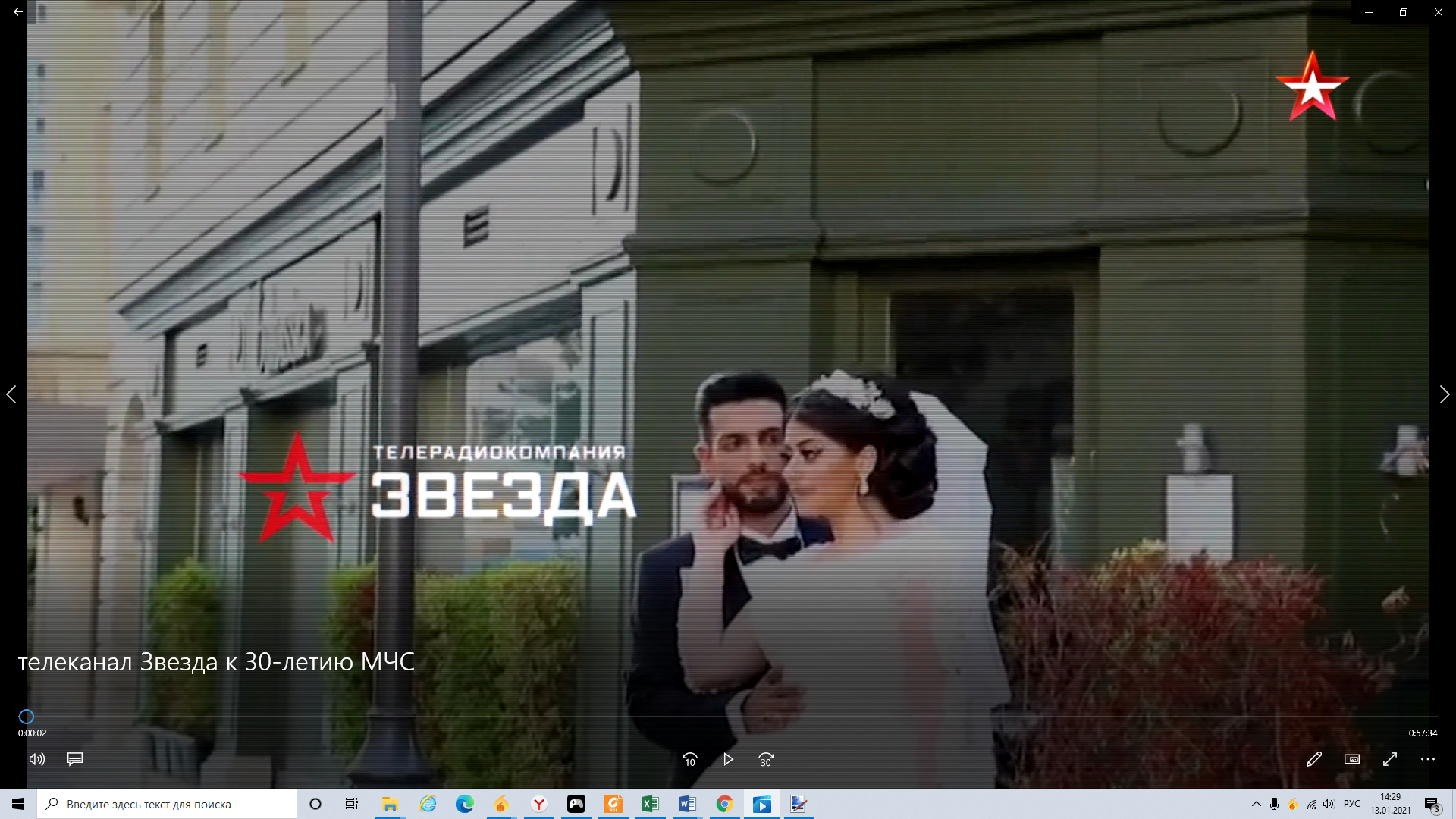Open Task View on the taskbar
The image size is (1456, 819).
pyautogui.click(x=352, y=804)
